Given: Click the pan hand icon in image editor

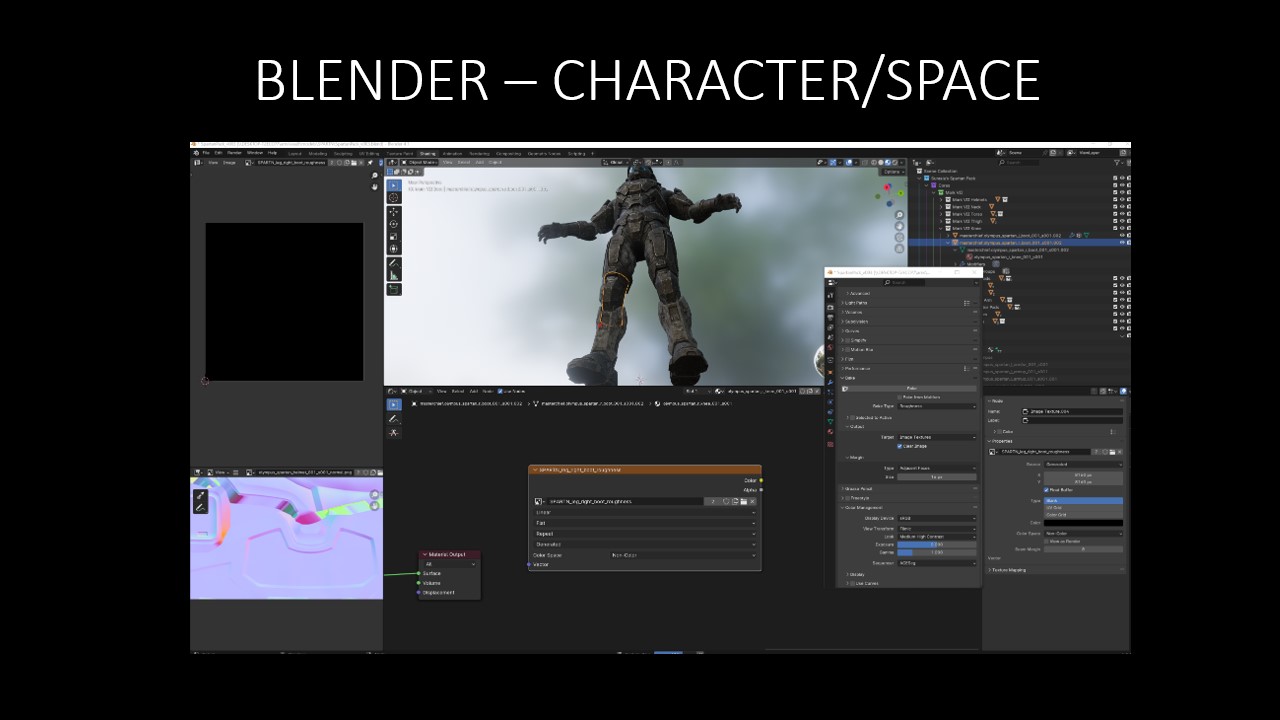Looking at the screenshot, I should tap(375, 186).
